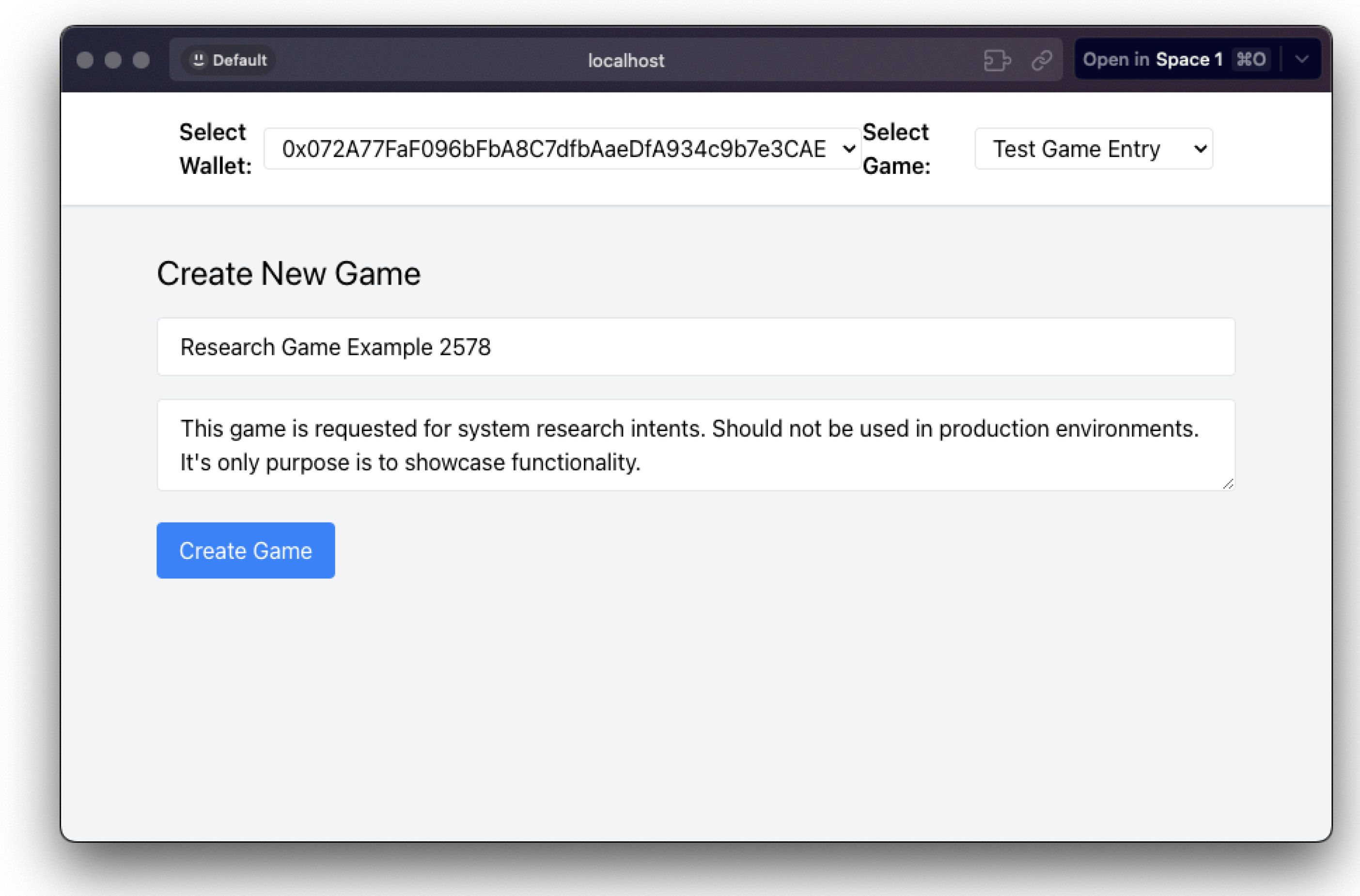The width and height of the screenshot is (1360, 896).
Task: Click the green maximize window button
Action: [141, 60]
